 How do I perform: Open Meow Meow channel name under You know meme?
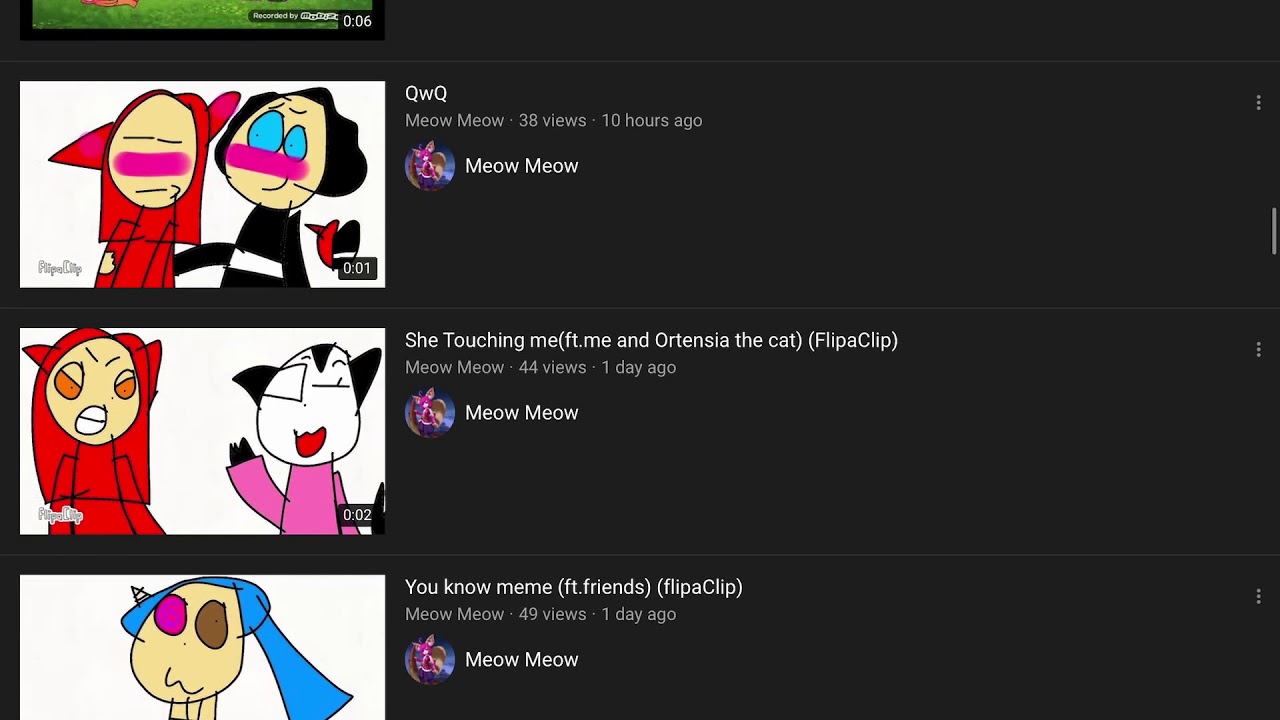click(x=521, y=660)
